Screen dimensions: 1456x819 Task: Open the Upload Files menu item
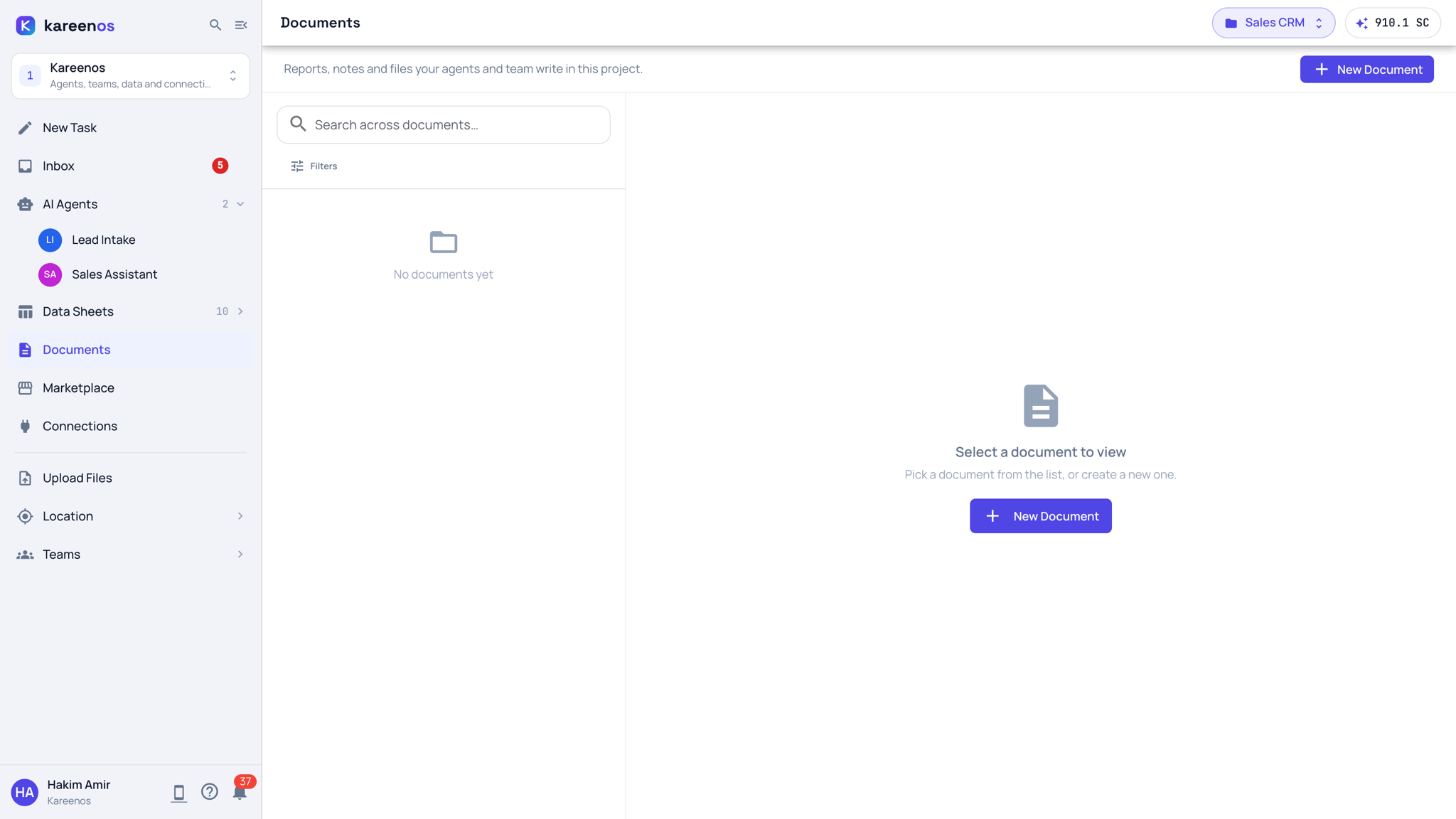(131, 478)
